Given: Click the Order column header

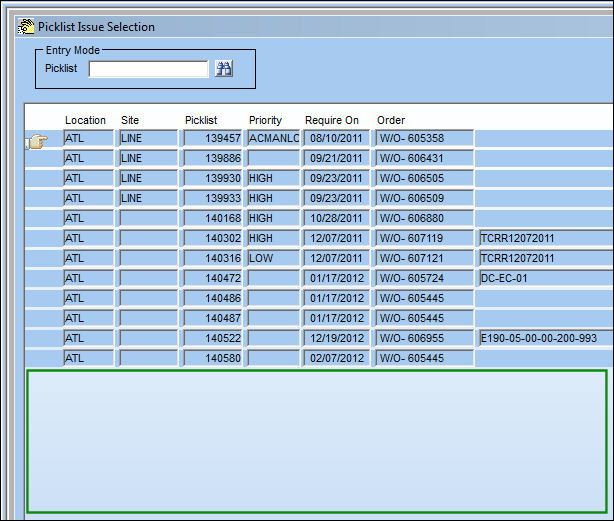Looking at the screenshot, I should click(391, 120).
